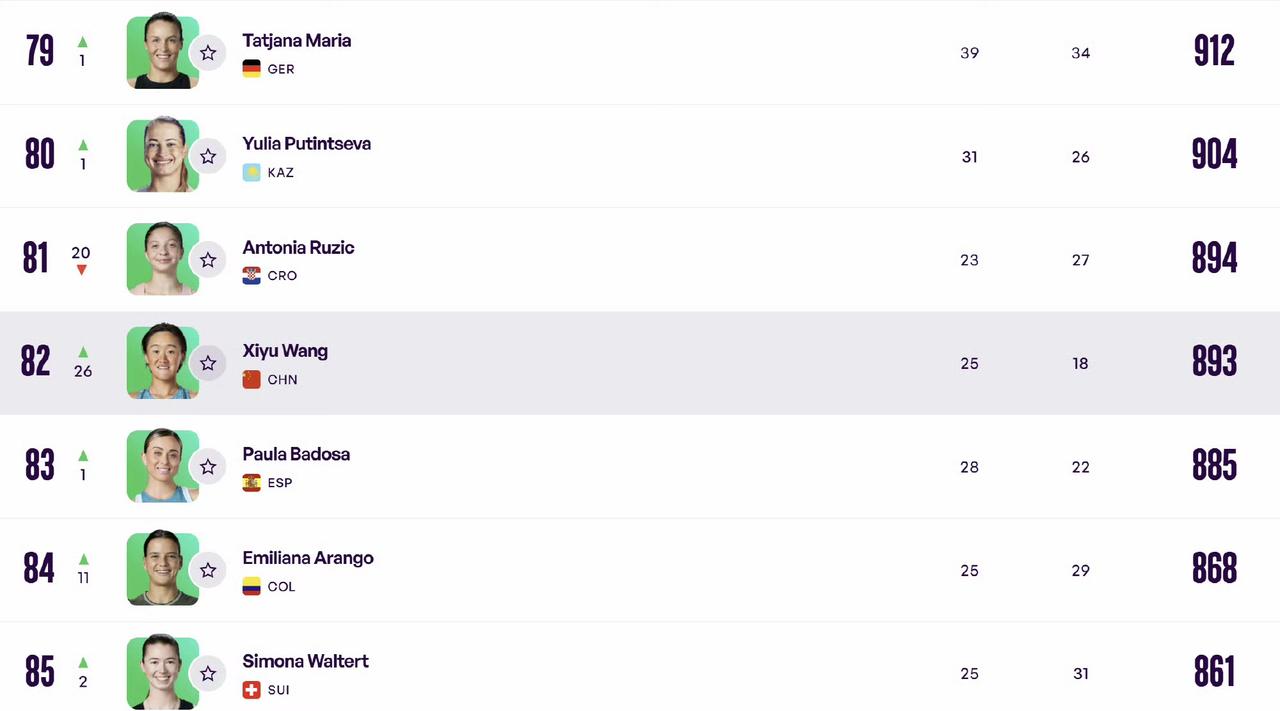Star Antonia Ruzic as a favorite
Image resolution: width=1280 pixels, height=711 pixels.
208,260
